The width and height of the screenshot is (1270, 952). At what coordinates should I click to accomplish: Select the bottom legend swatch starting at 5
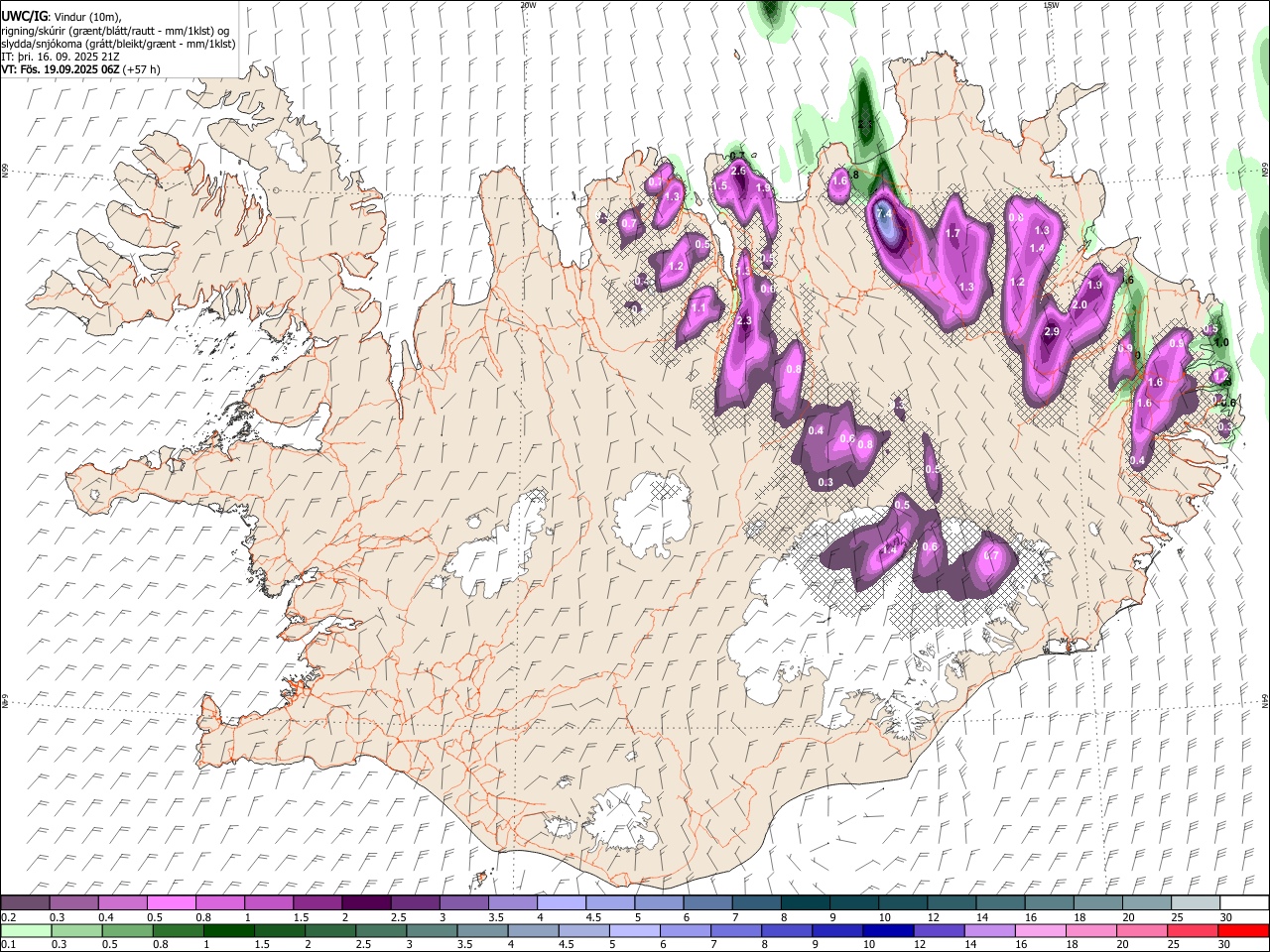click(633, 930)
